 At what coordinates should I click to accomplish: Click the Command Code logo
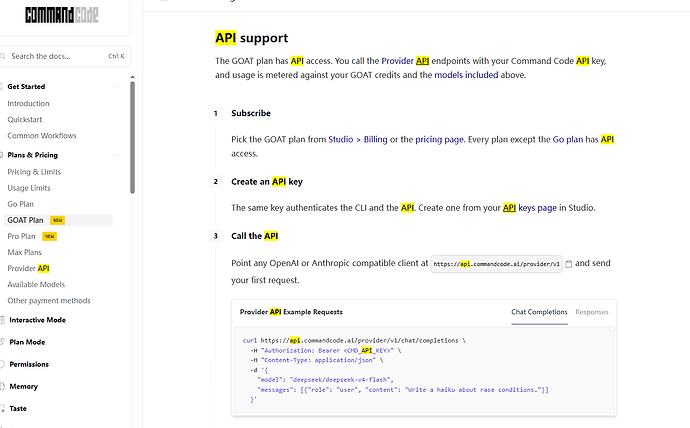coord(62,15)
